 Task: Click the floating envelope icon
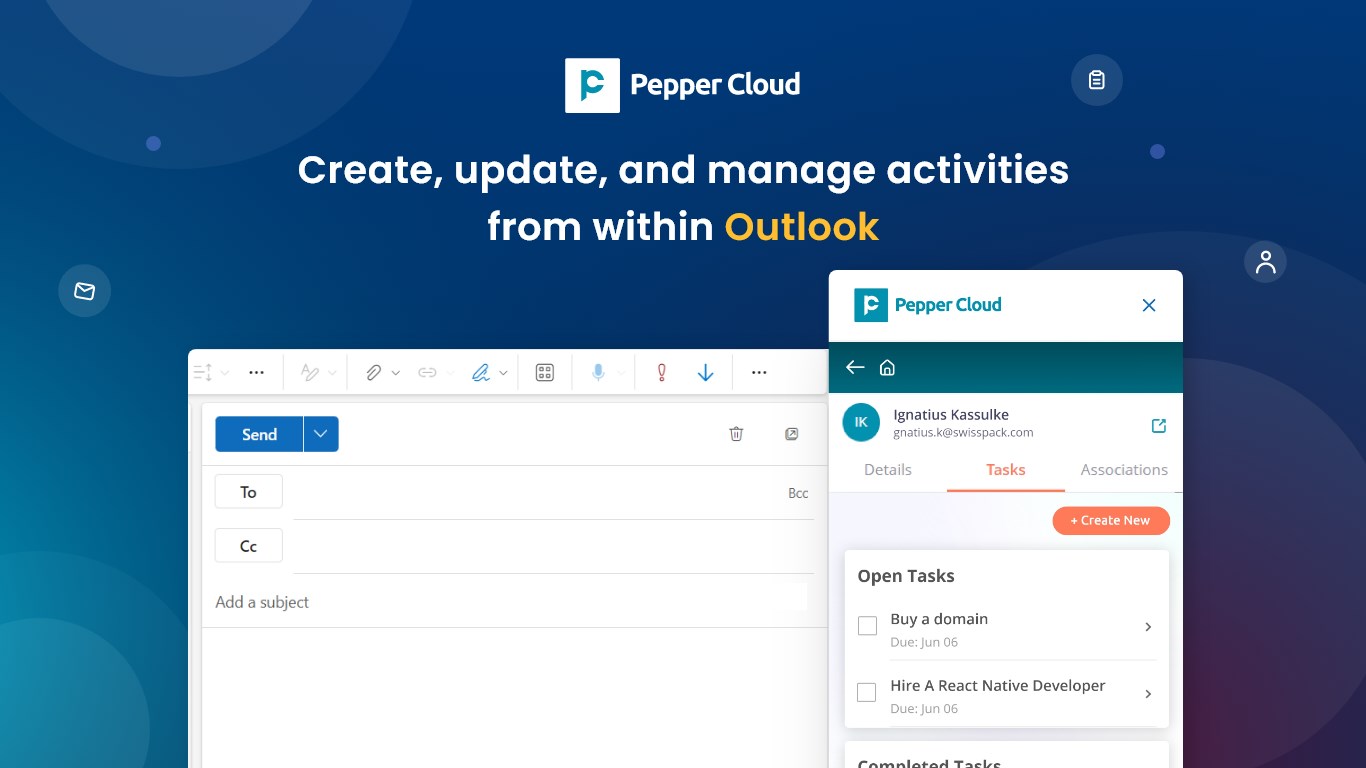85,291
